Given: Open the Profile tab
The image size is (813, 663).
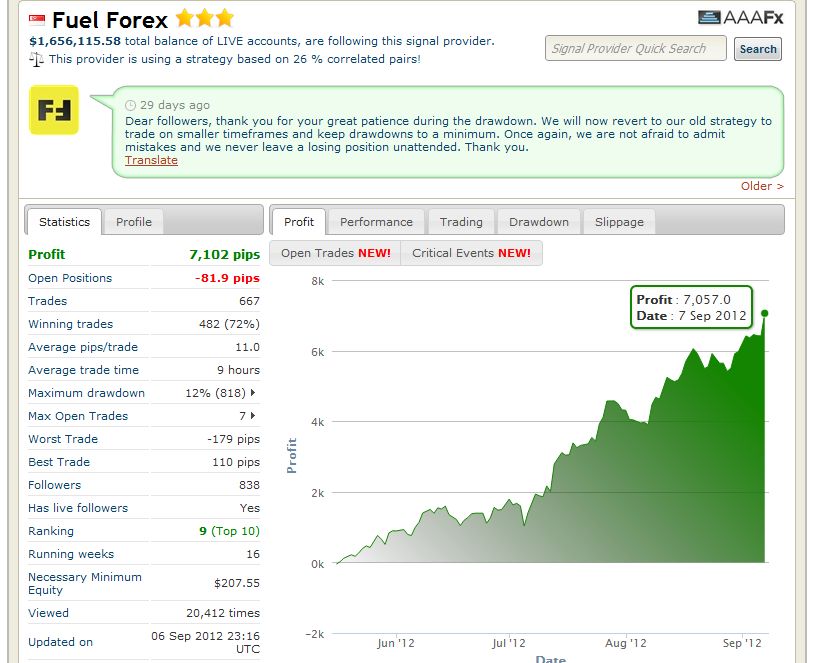Looking at the screenshot, I should 134,222.
